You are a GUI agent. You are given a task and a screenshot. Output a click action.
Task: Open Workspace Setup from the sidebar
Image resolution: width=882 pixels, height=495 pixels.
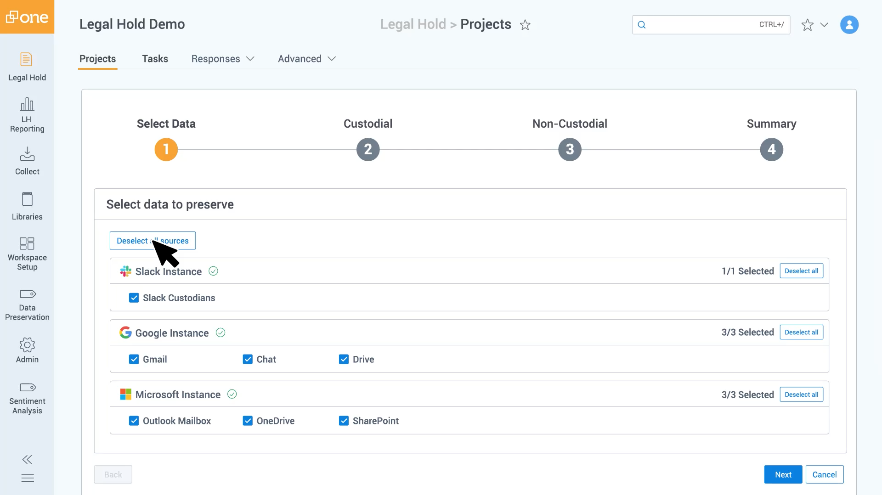click(x=27, y=253)
